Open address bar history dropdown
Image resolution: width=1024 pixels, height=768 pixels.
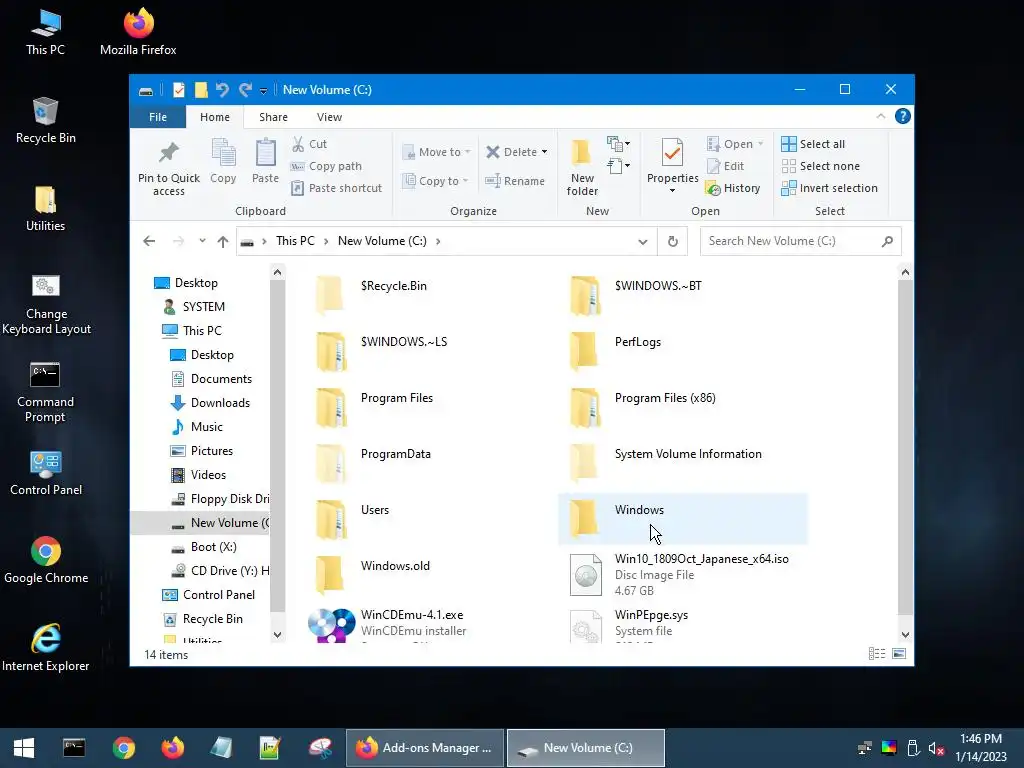[x=643, y=242]
